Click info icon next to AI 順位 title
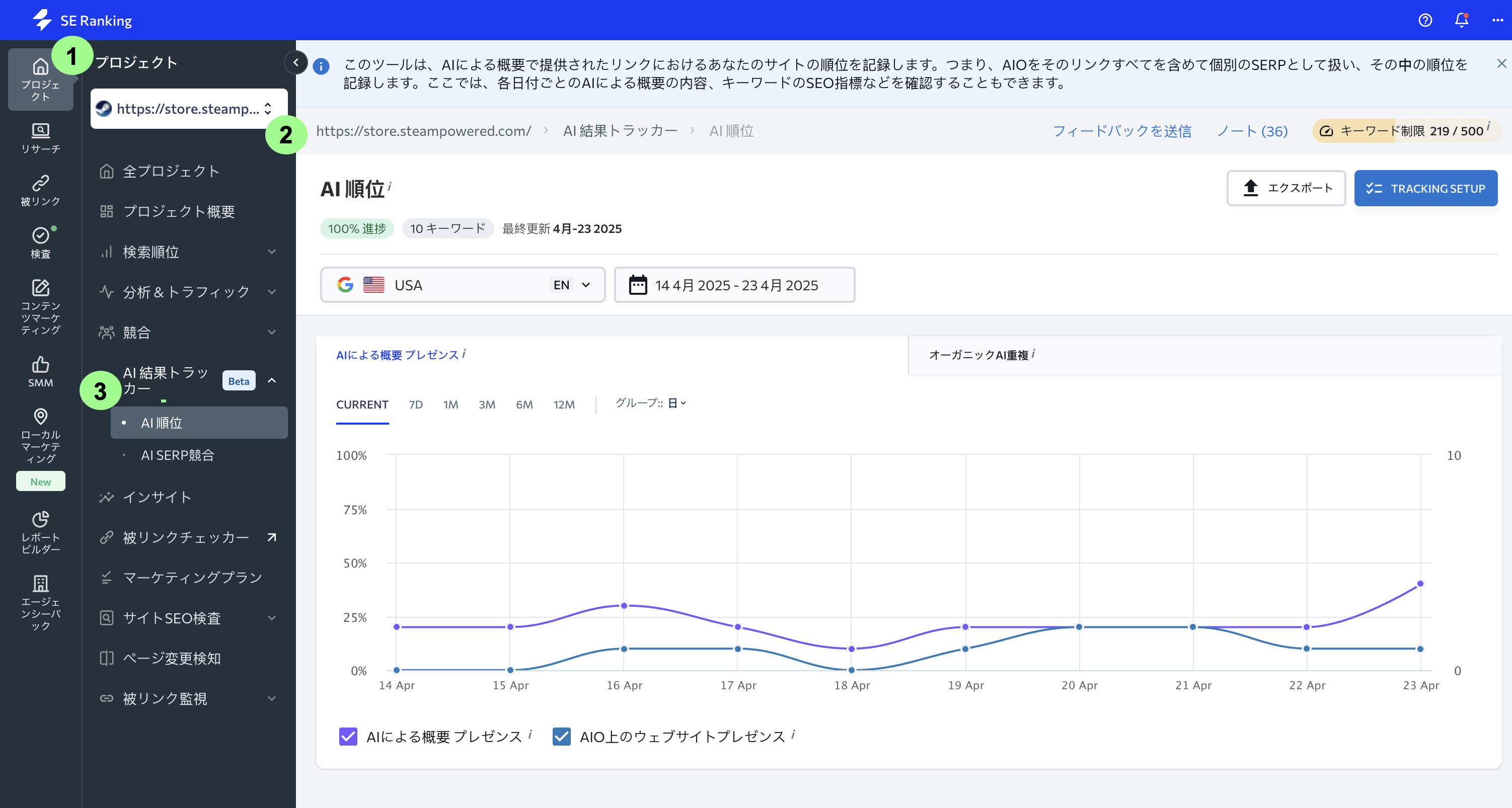Image resolution: width=1512 pixels, height=808 pixels. (x=390, y=186)
